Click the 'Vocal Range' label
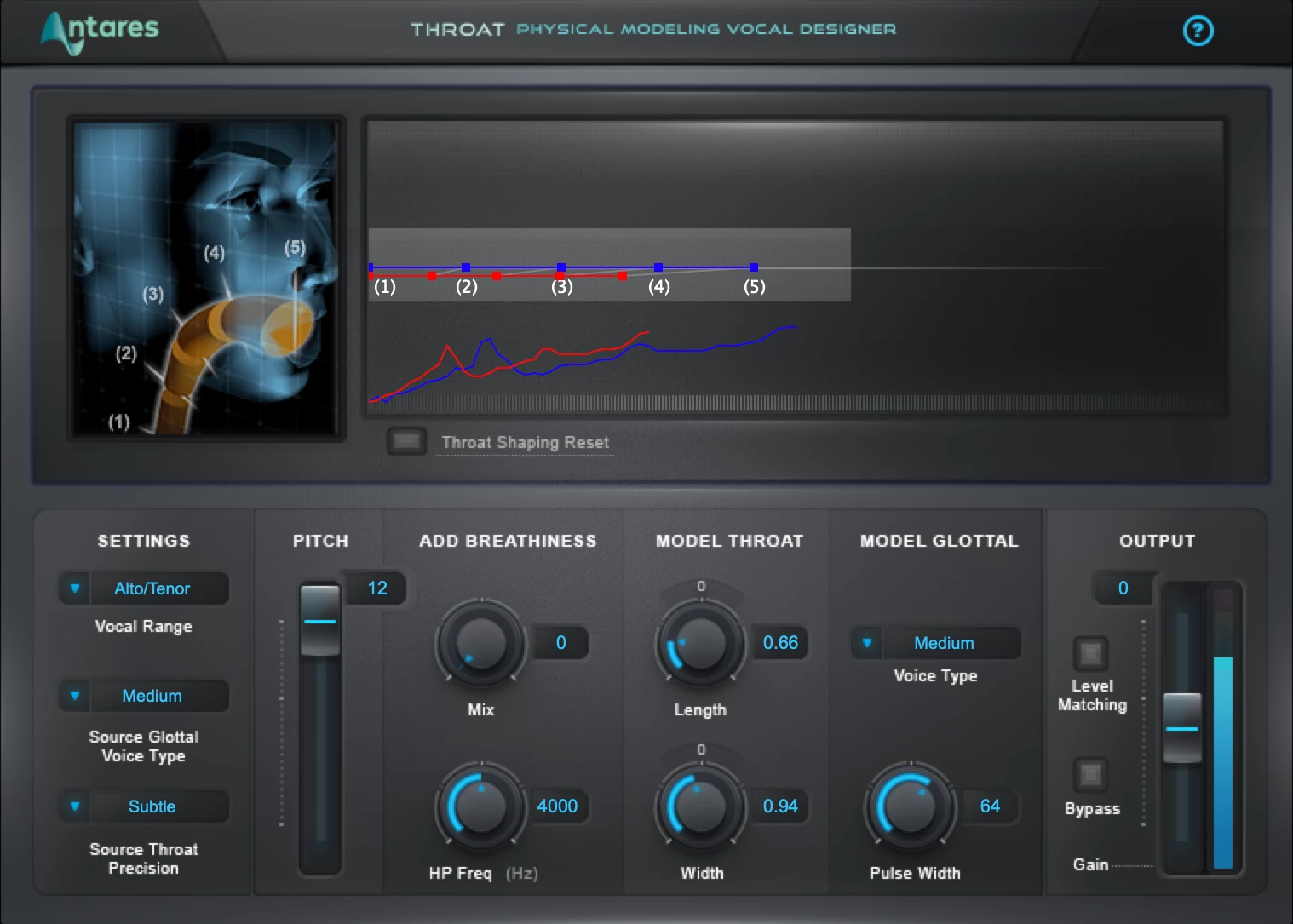Screen dimensions: 1293x924 (x=143, y=627)
